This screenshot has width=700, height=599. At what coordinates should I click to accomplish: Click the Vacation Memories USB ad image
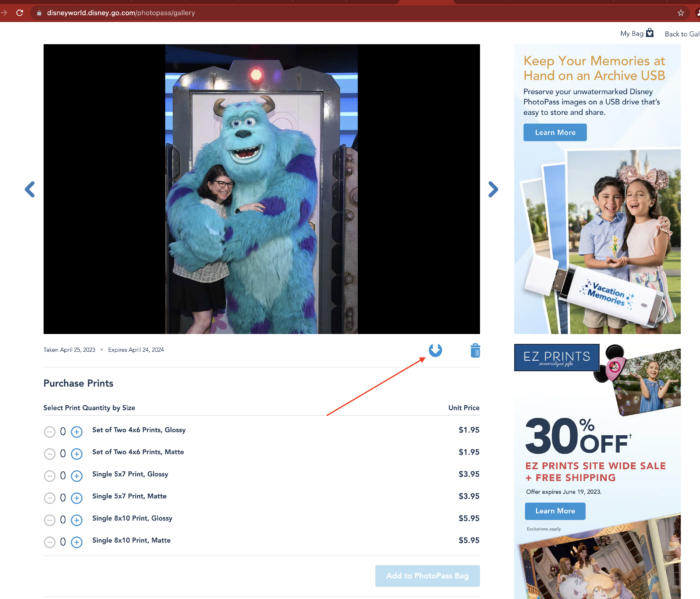click(x=597, y=241)
